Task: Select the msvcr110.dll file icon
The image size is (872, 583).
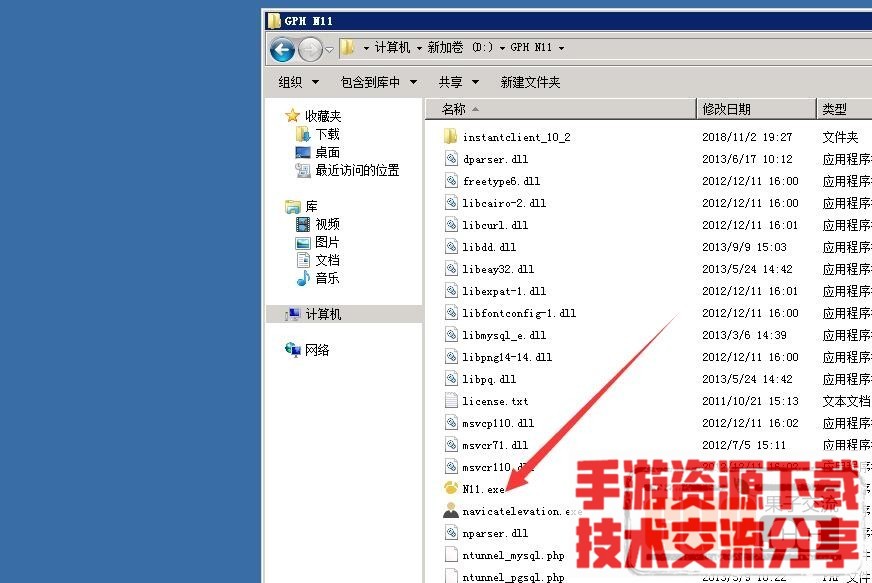Action: (x=451, y=467)
